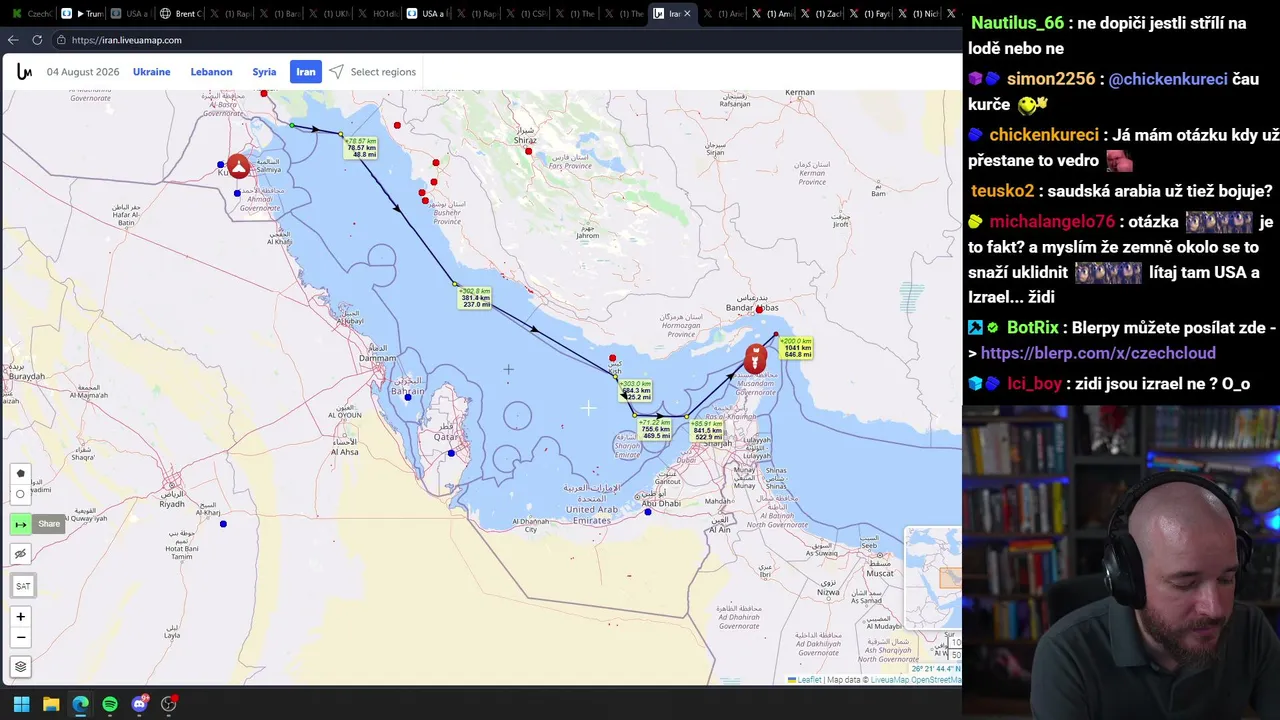Click the red aircraft marker near Kuwait
Screen dimensions: 1280x720
click(238, 166)
